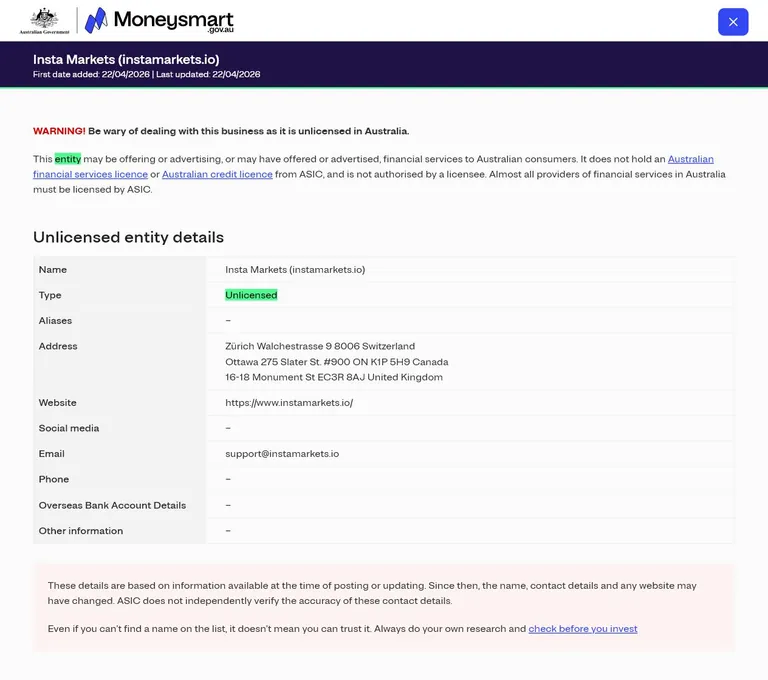
Task: Click the Moneysmart.gov.au wordmark
Action: [x=173, y=21]
